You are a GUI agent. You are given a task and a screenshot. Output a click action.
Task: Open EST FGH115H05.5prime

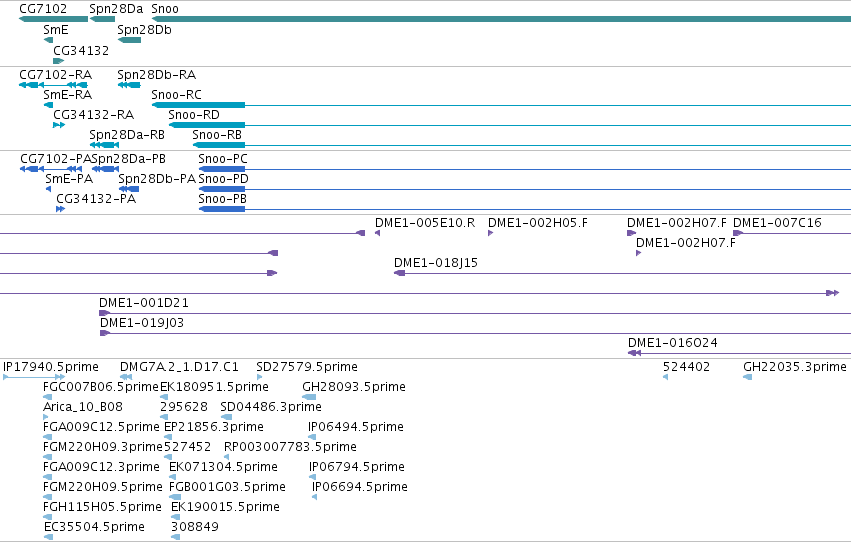48,518
